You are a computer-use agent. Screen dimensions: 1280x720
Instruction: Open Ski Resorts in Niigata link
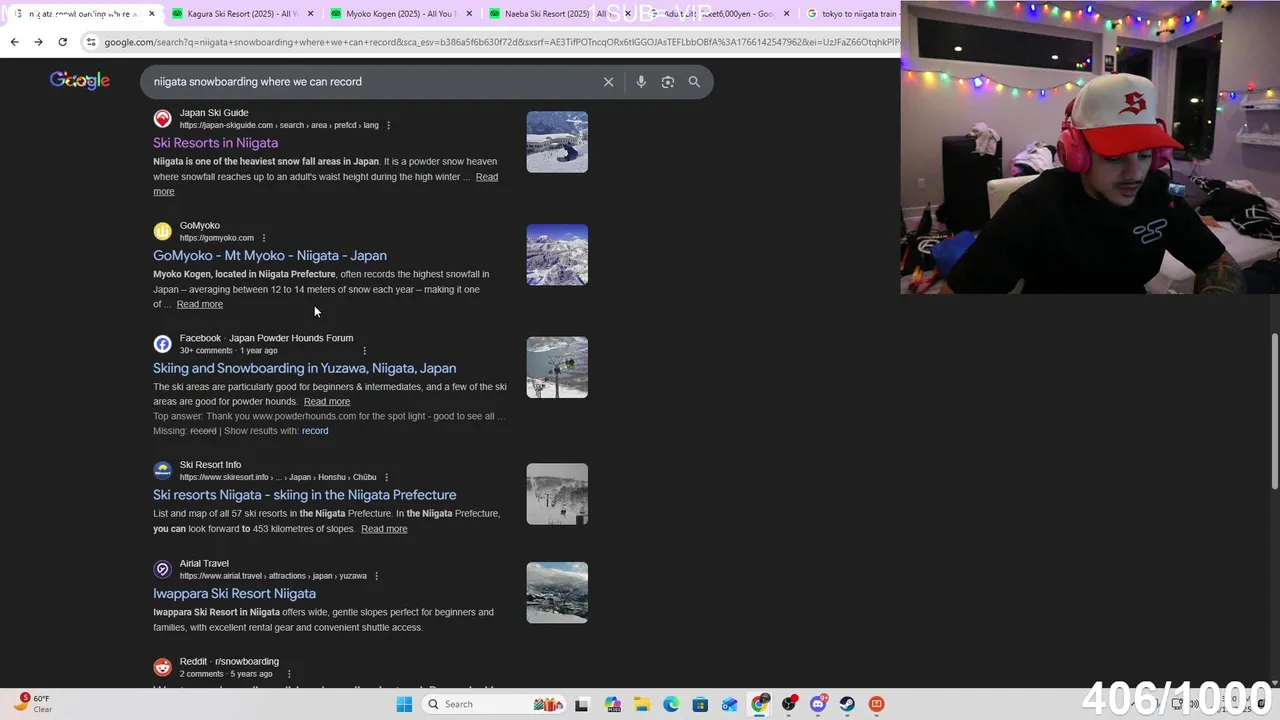click(x=216, y=143)
